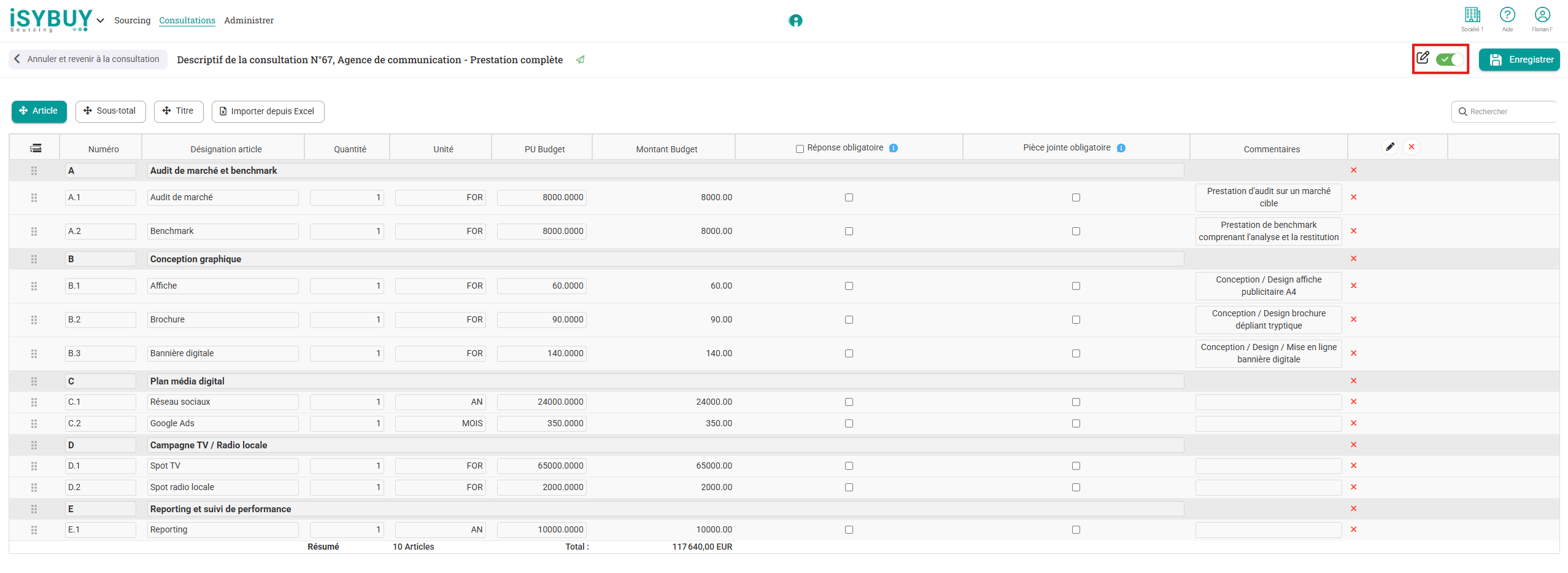Save with the Enregistrer button
1568x573 pixels.
click(x=1519, y=60)
